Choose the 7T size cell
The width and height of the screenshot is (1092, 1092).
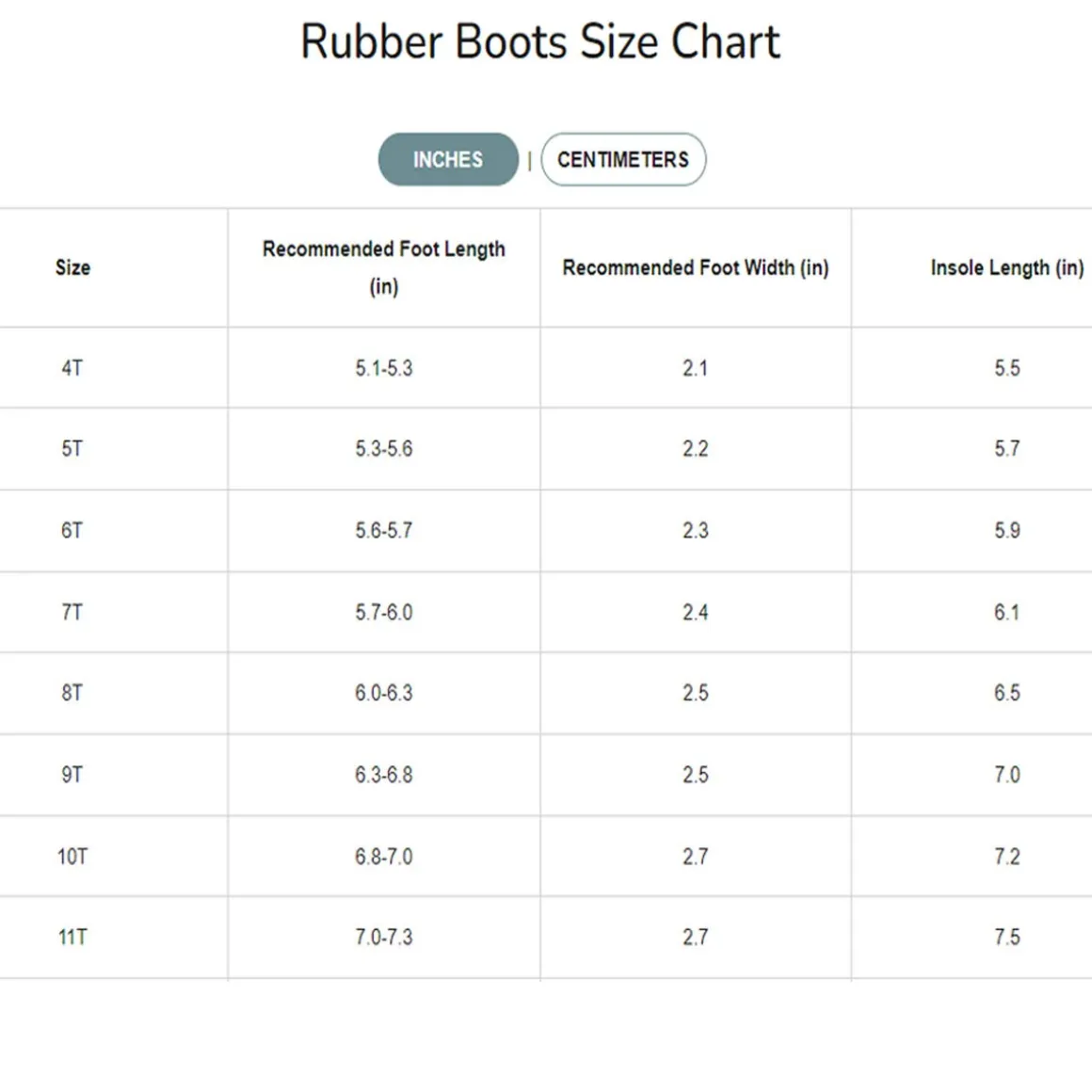(x=72, y=613)
